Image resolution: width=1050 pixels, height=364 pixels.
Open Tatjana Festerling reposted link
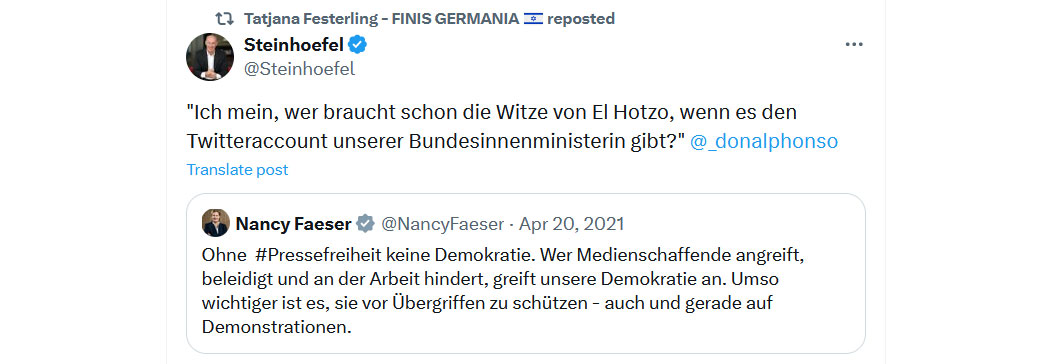[429, 18]
